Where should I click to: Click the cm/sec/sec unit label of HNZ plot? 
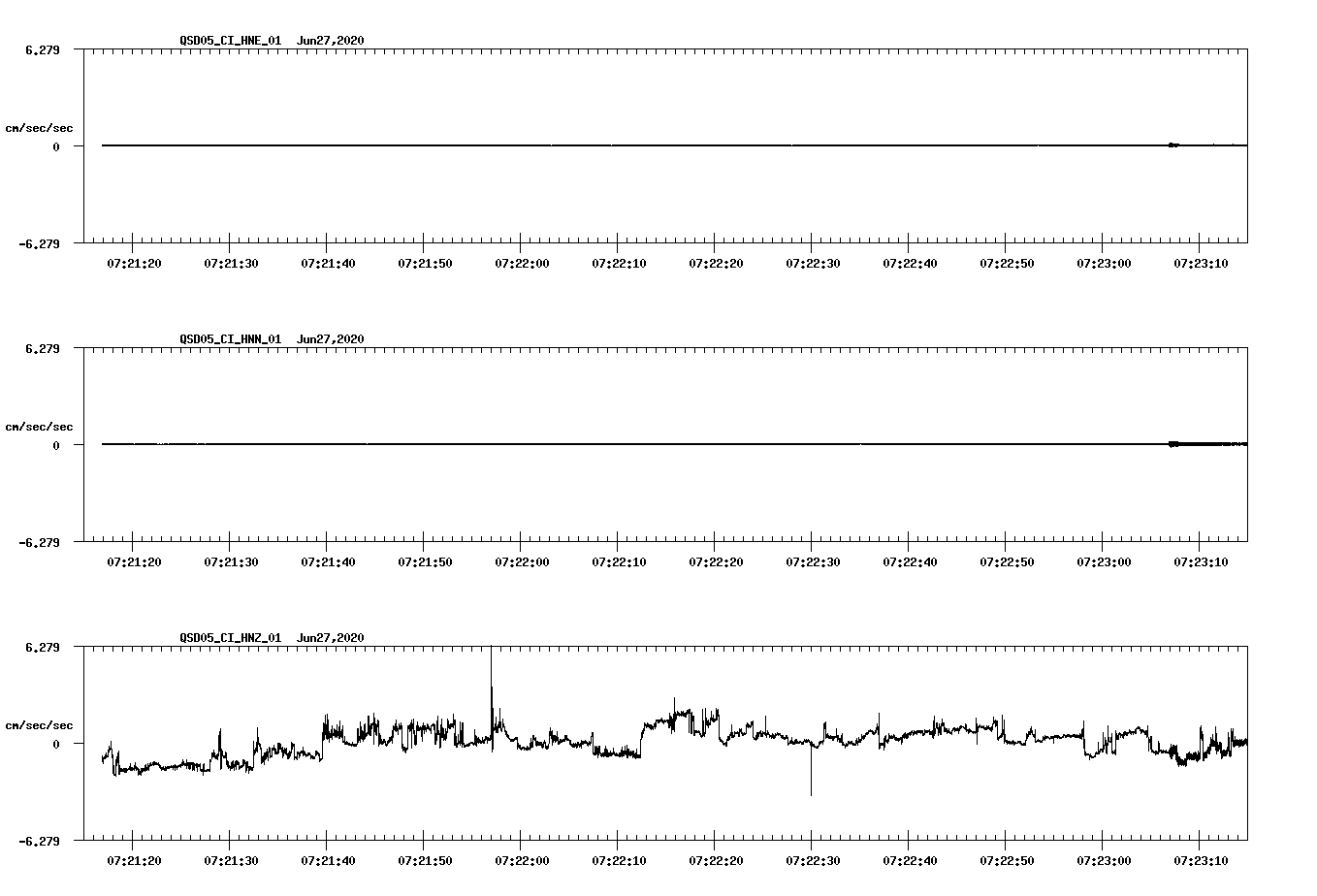click(x=40, y=725)
